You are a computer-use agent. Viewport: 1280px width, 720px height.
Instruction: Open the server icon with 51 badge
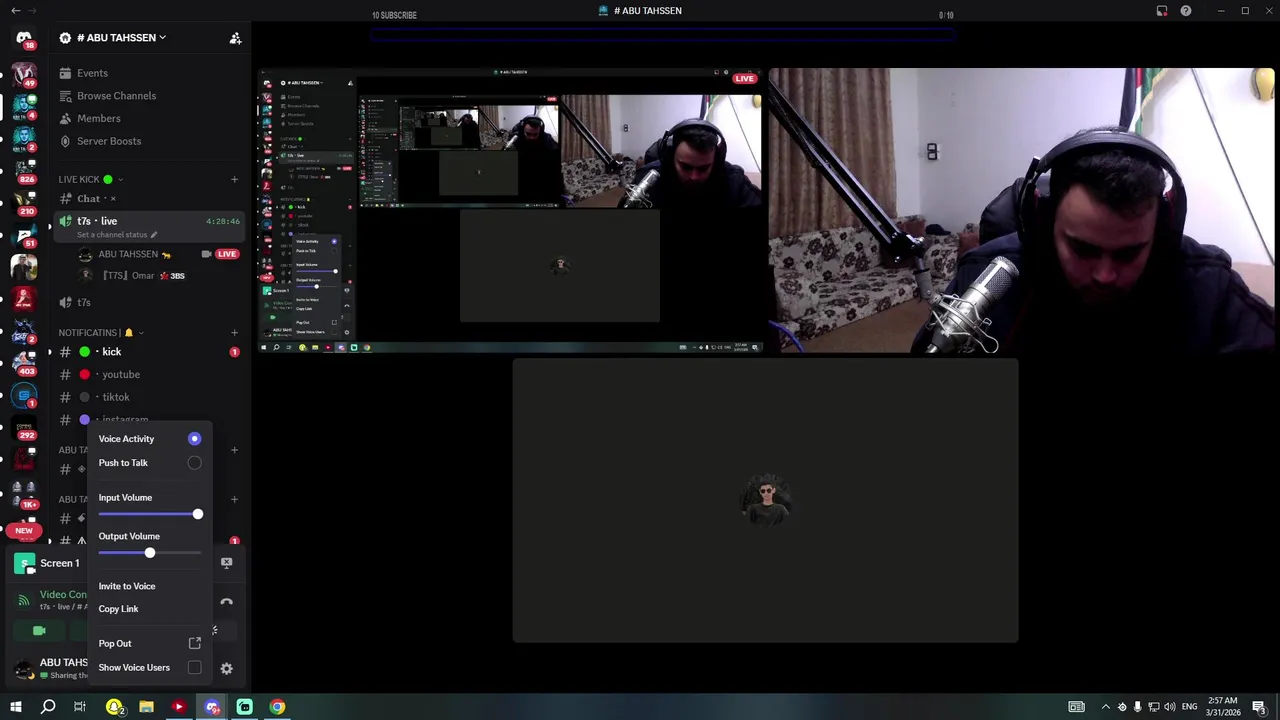[x=24, y=235]
